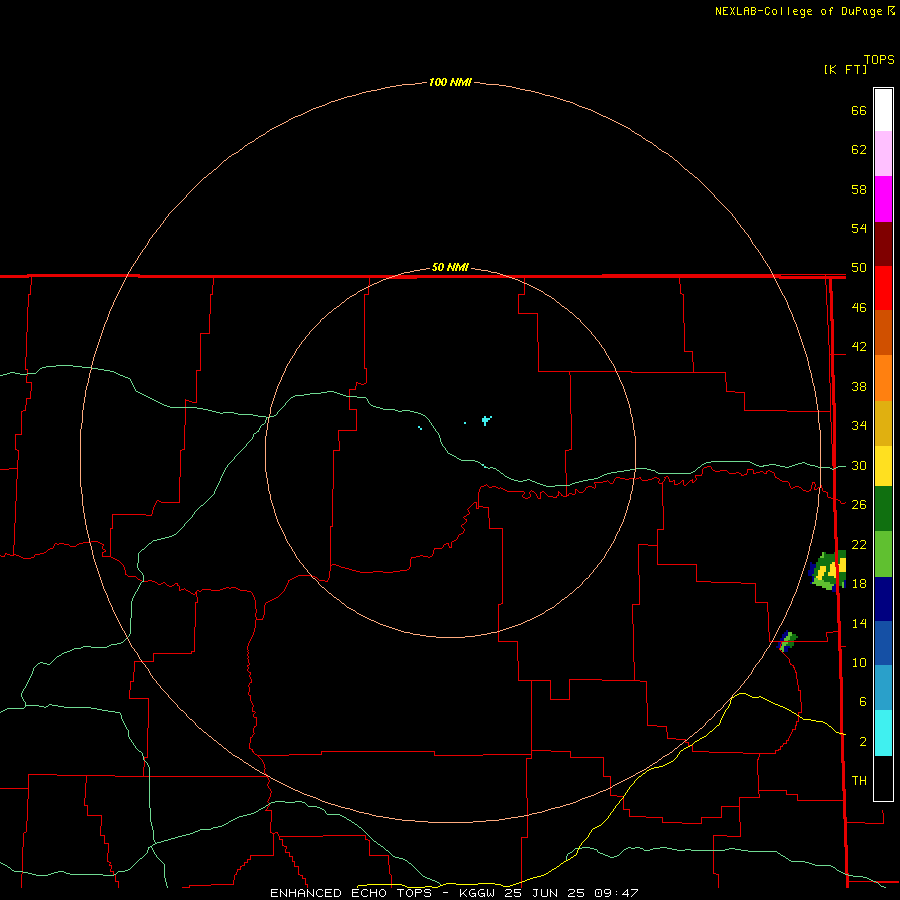Click the 2 legend value label
Image resolution: width=900 pixels, height=900 pixels.
(x=862, y=742)
